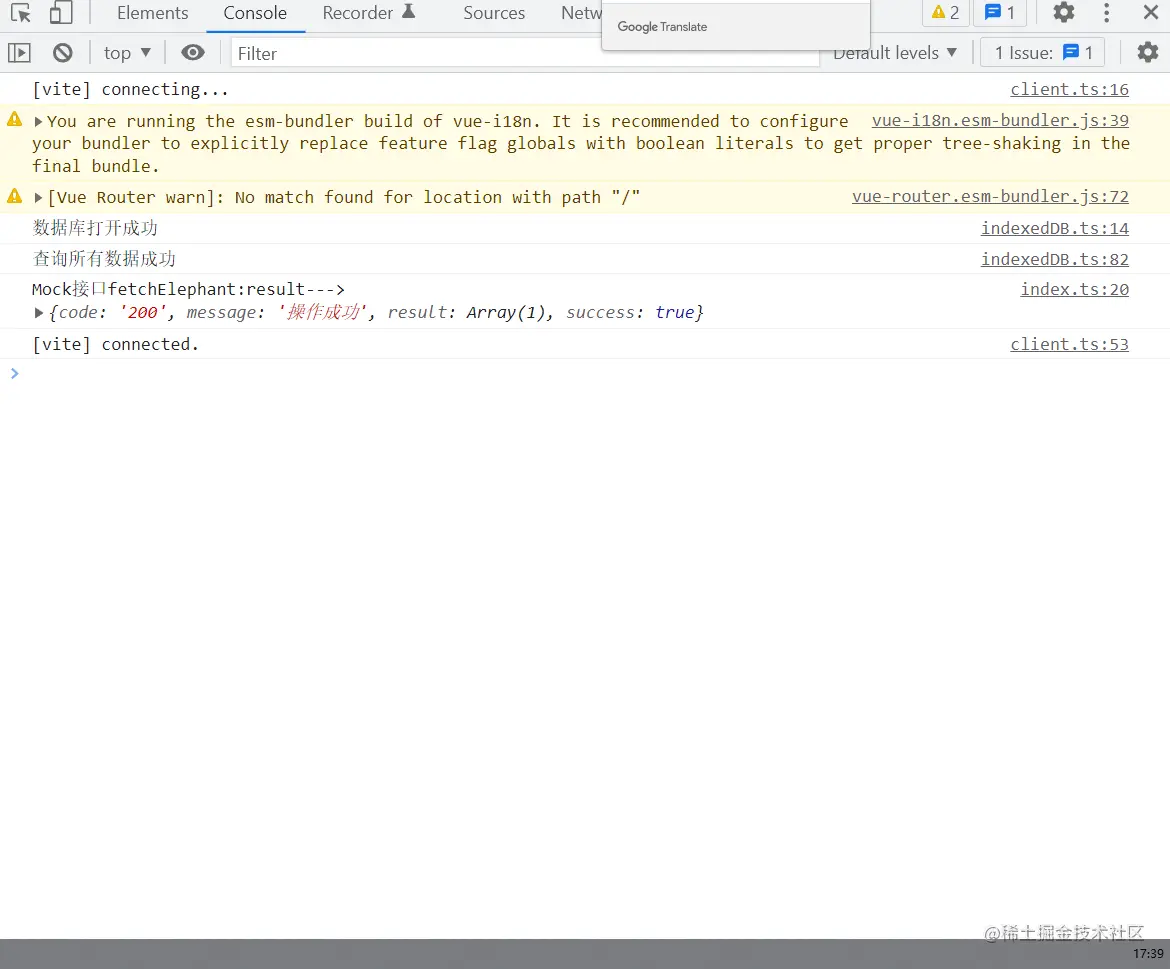
Task: Close the DevTools panel
Action: click(1151, 13)
